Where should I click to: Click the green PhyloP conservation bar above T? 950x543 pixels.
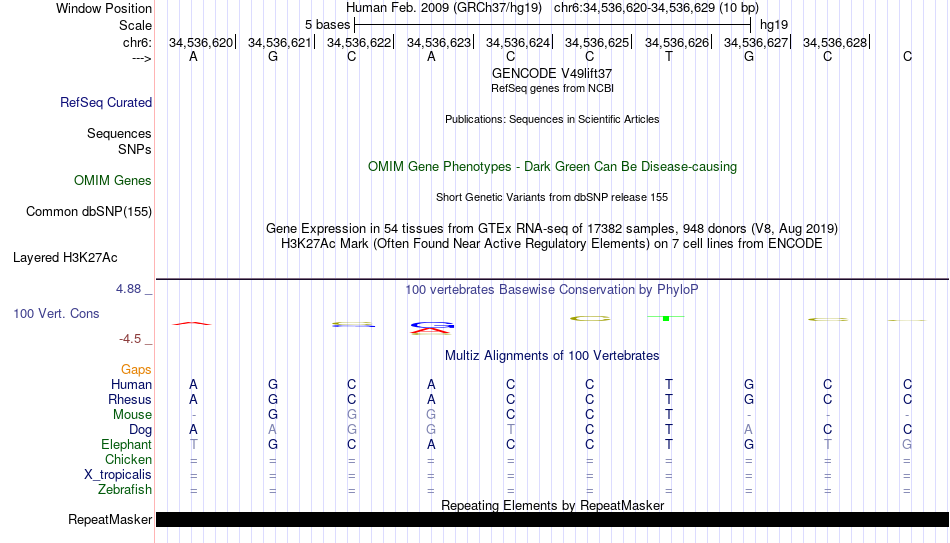point(666,318)
